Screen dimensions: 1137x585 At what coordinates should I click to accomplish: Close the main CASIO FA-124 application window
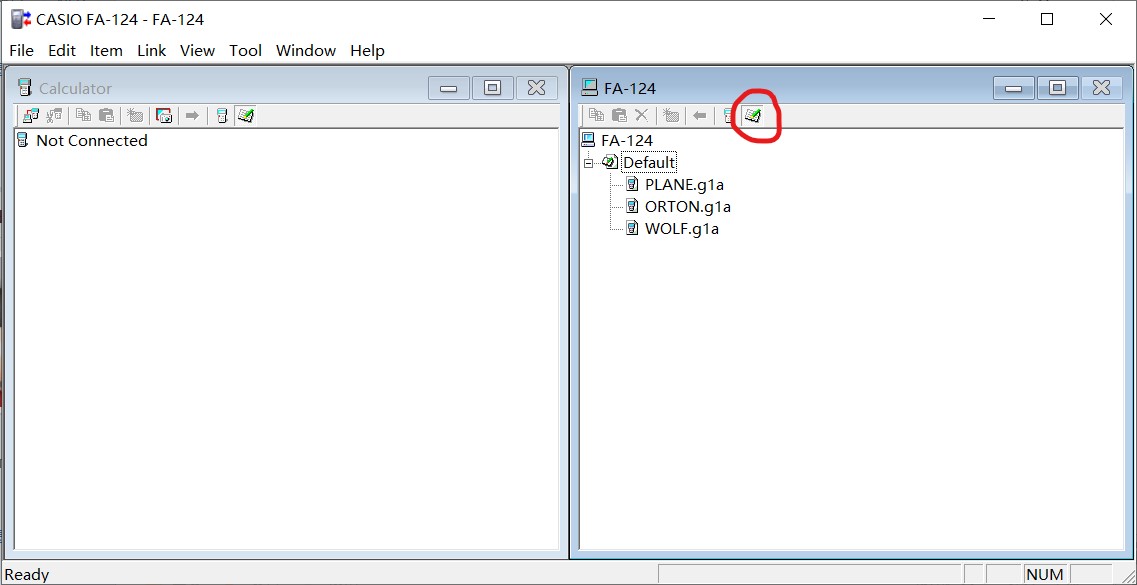coord(1105,20)
